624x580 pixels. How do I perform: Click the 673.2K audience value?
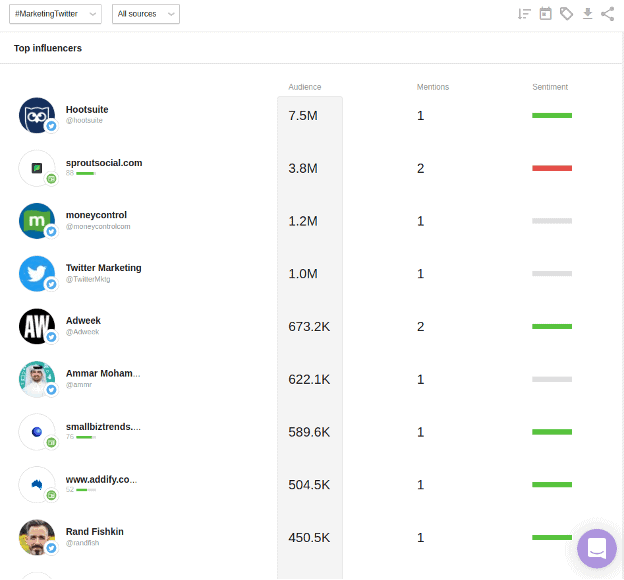click(x=309, y=326)
